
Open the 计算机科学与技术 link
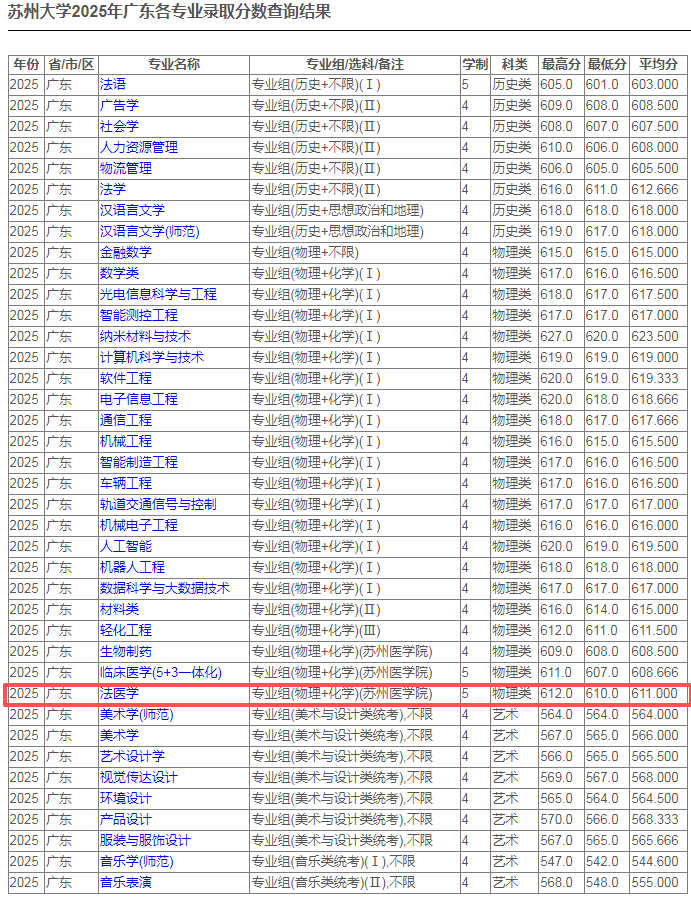pos(151,357)
